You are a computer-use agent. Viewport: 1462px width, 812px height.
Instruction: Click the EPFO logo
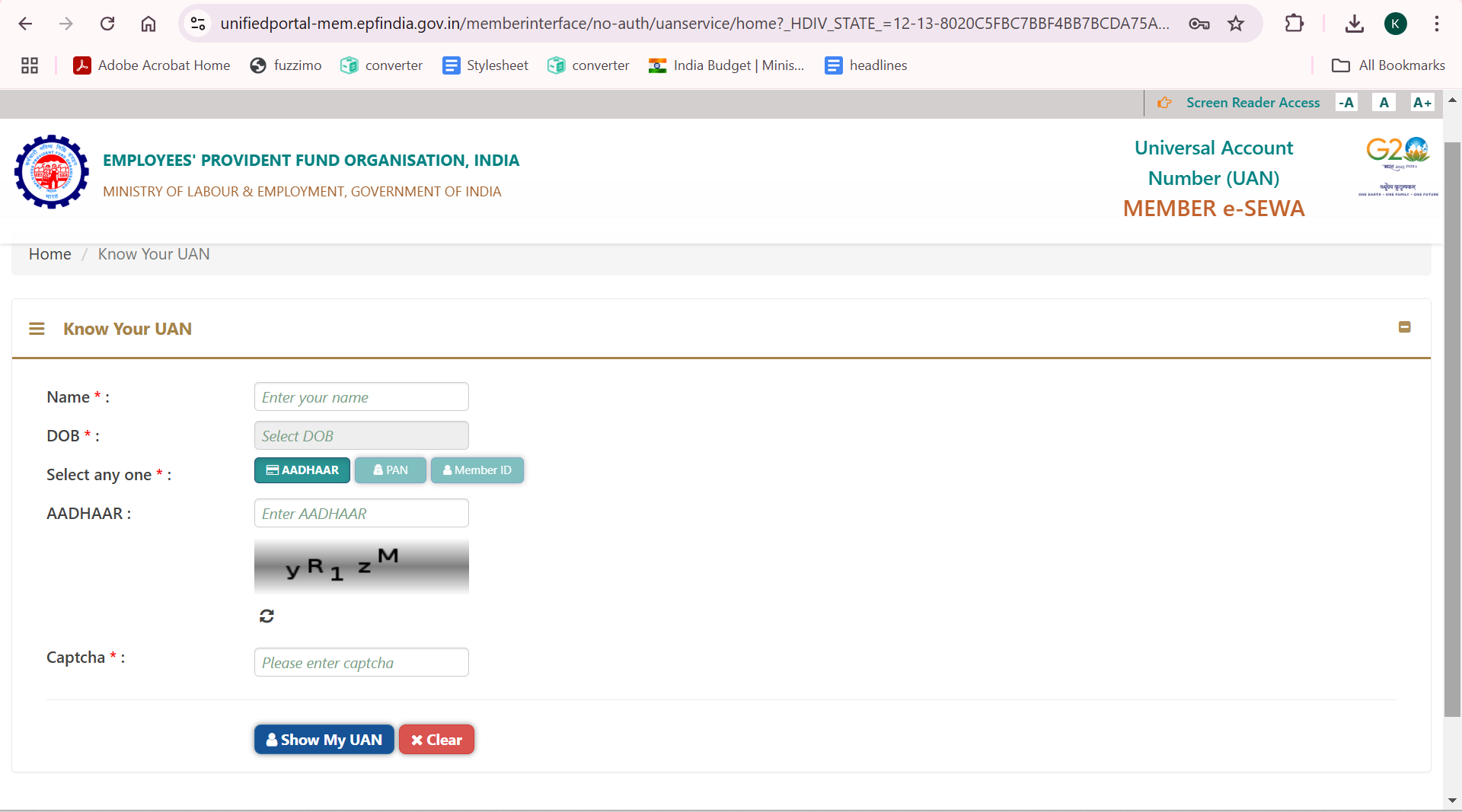[x=50, y=171]
